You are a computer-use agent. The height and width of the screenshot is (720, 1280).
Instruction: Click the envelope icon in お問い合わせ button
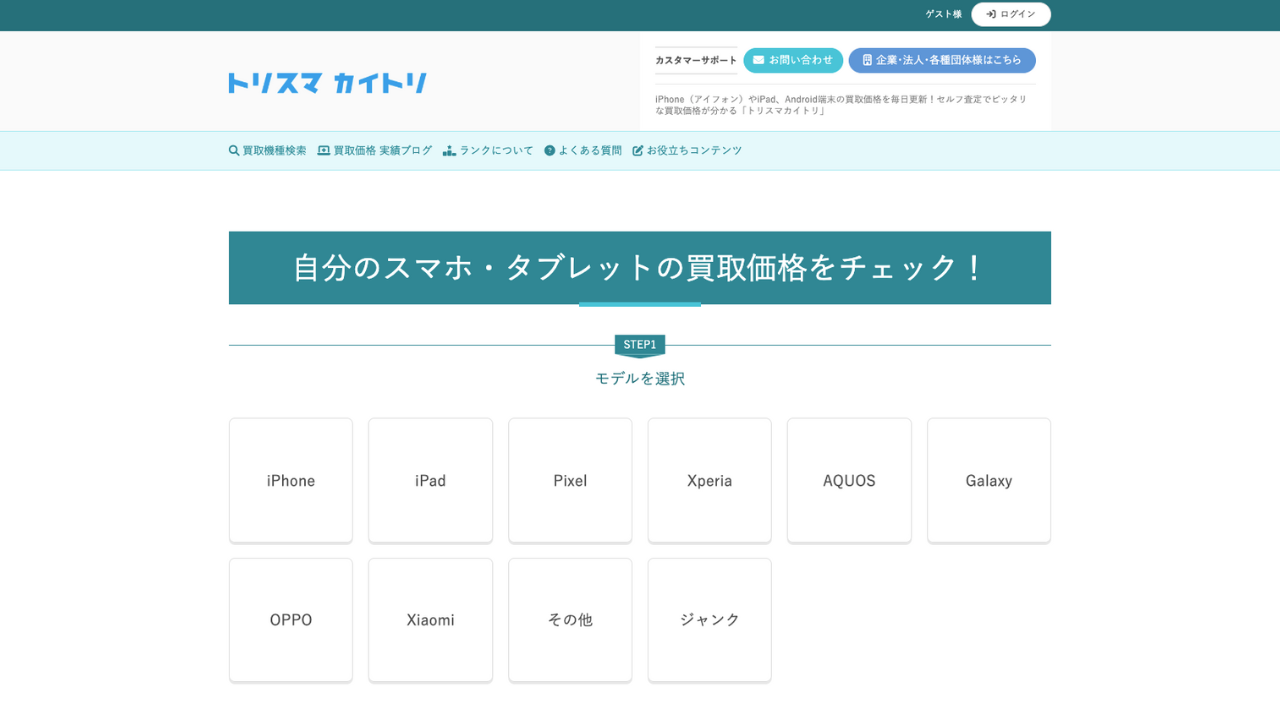click(x=759, y=60)
